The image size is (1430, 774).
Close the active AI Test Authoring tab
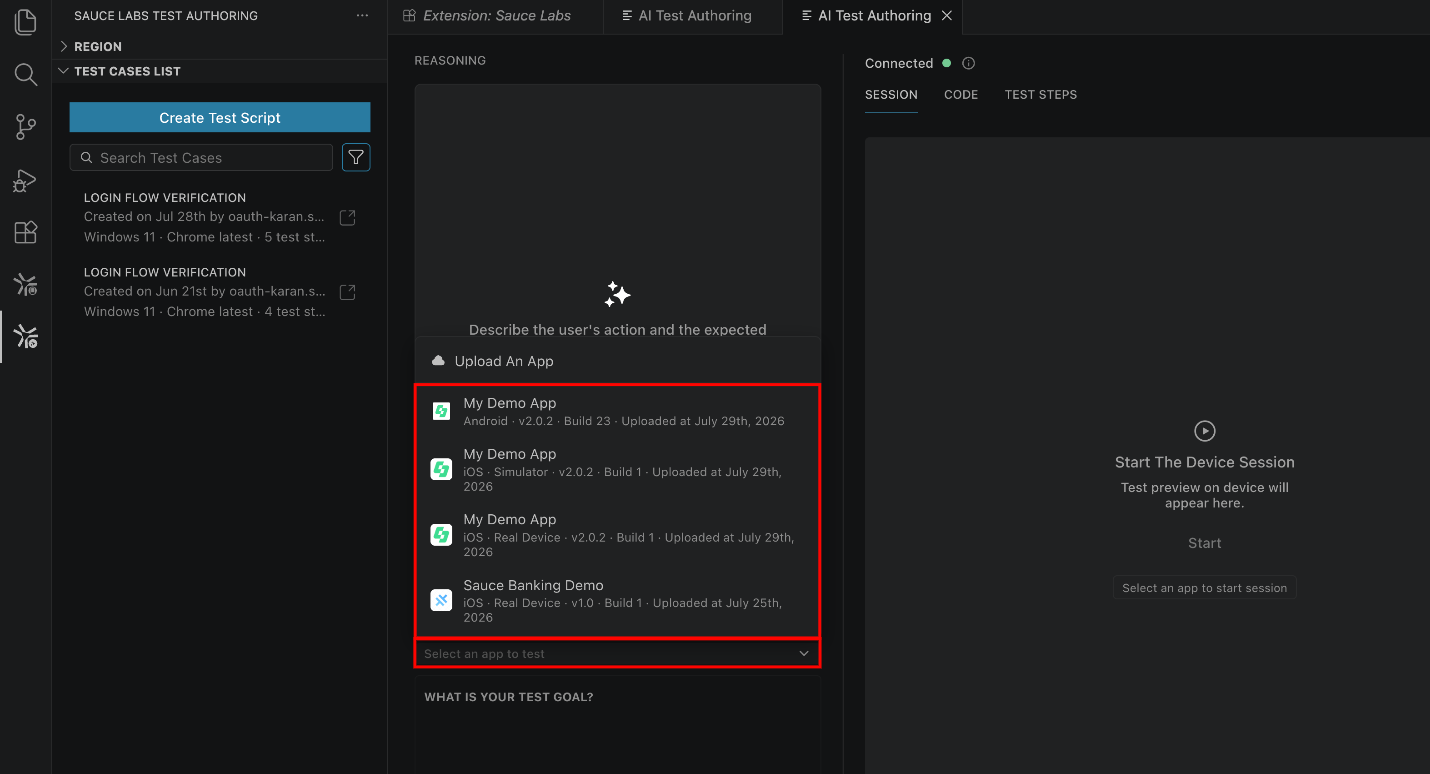pos(947,16)
